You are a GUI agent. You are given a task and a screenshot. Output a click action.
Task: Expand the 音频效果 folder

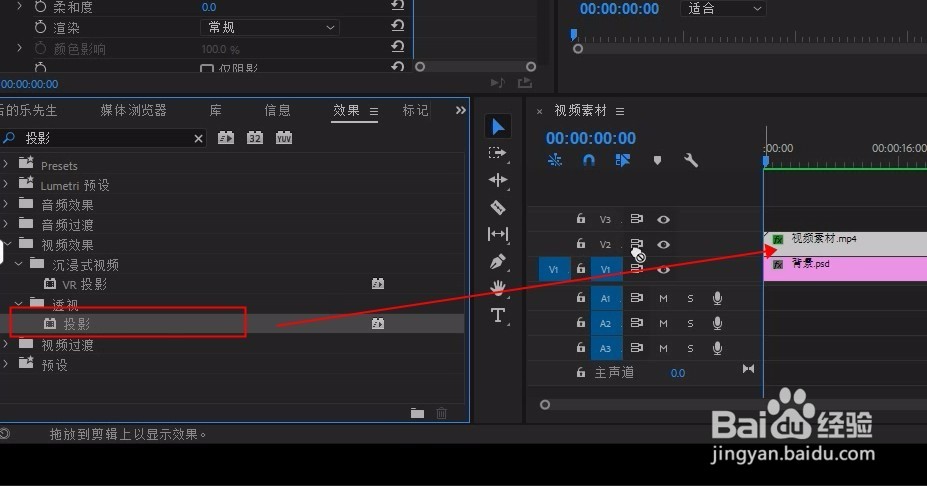tap(5, 204)
